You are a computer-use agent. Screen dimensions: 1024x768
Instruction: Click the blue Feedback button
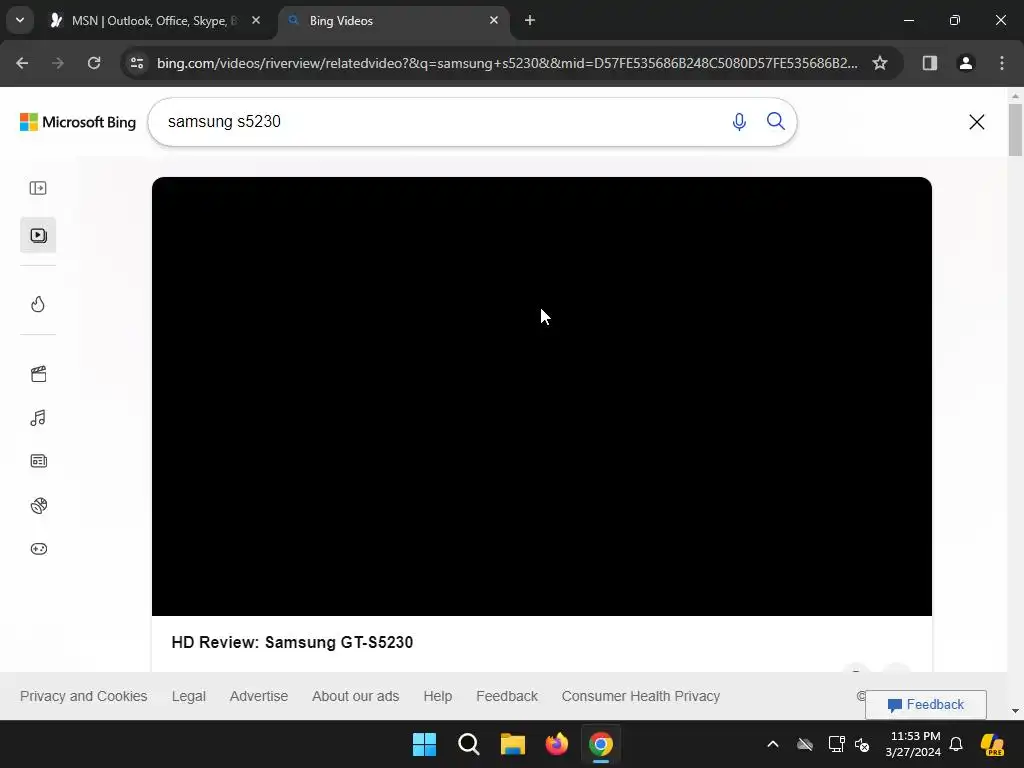(x=925, y=705)
